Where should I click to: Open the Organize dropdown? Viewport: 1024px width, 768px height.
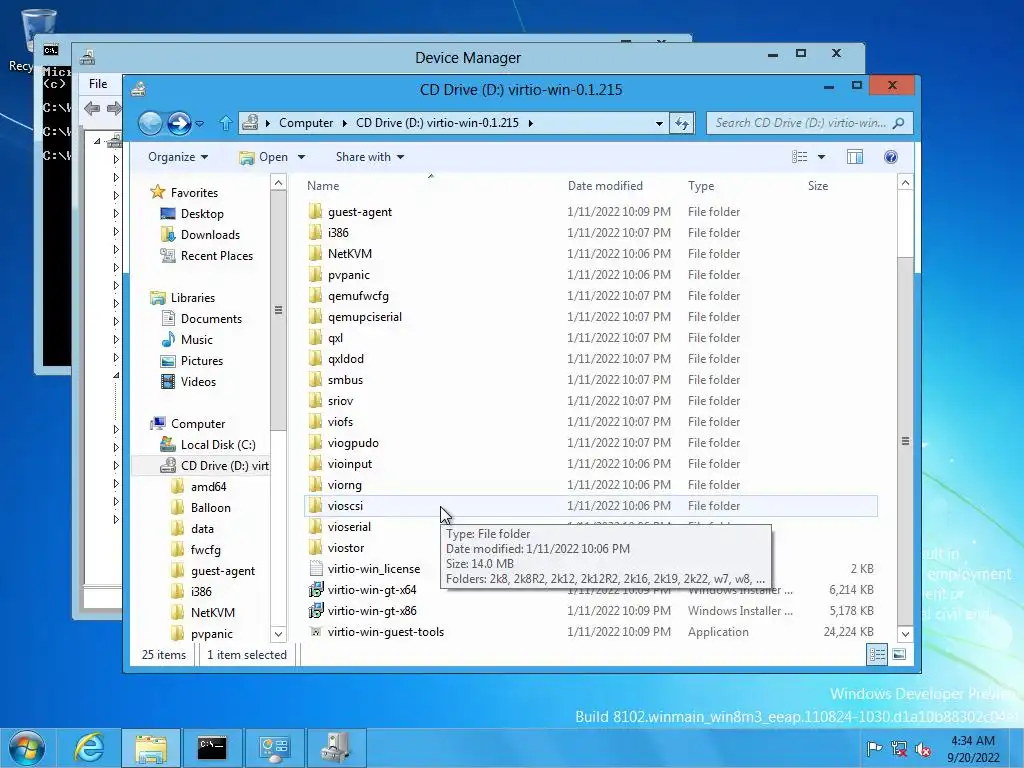pyautogui.click(x=178, y=157)
